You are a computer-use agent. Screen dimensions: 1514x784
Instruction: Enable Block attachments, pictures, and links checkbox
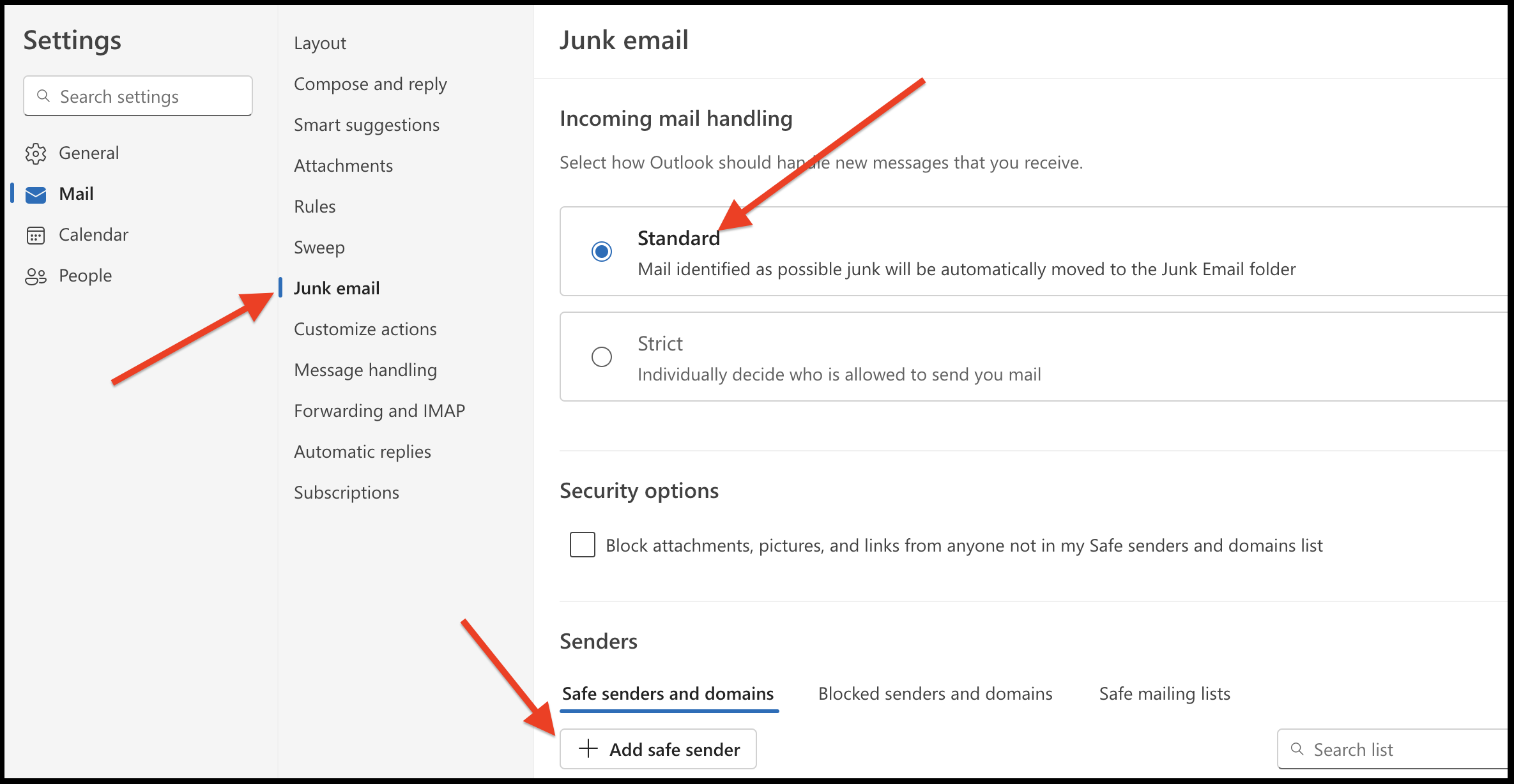(583, 545)
